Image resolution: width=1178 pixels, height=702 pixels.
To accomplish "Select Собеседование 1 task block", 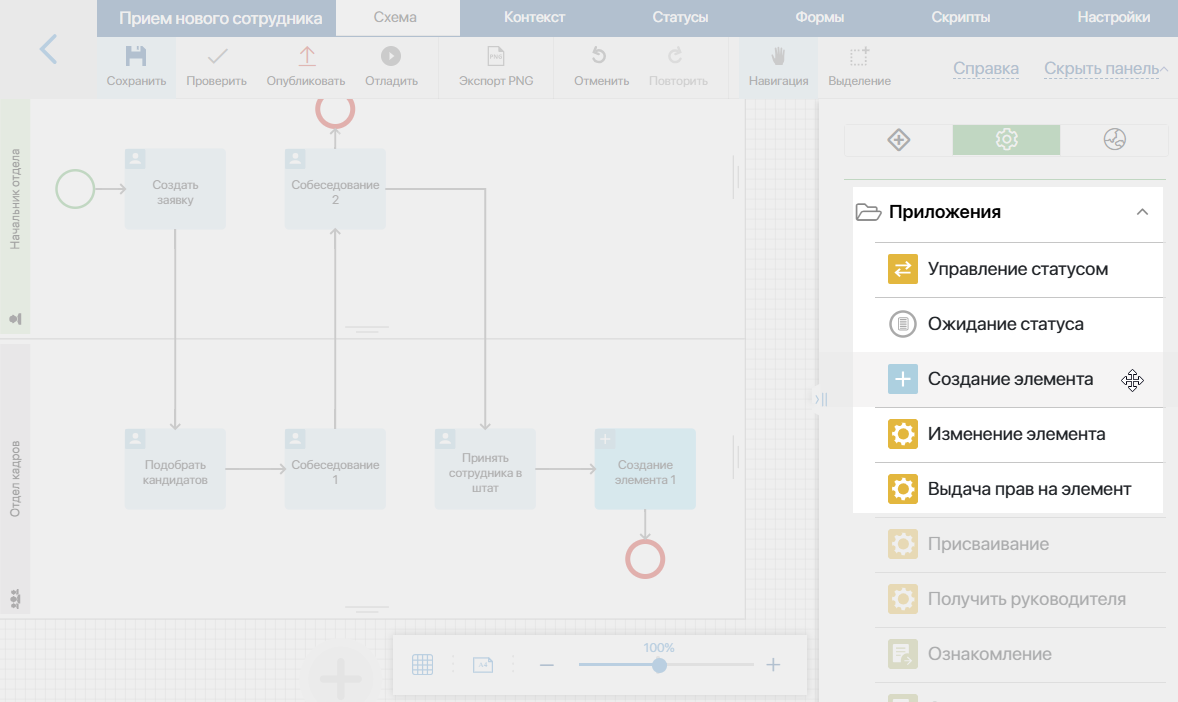I will pyautogui.click(x=335, y=469).
